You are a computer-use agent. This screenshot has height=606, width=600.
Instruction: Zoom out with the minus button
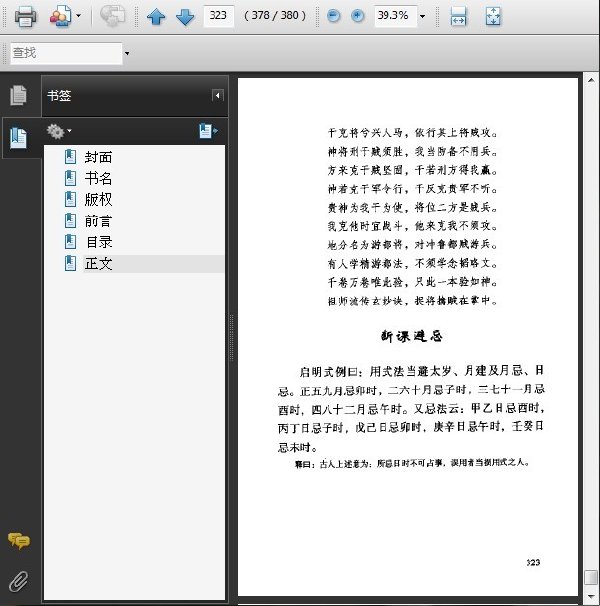click(333, 16)
